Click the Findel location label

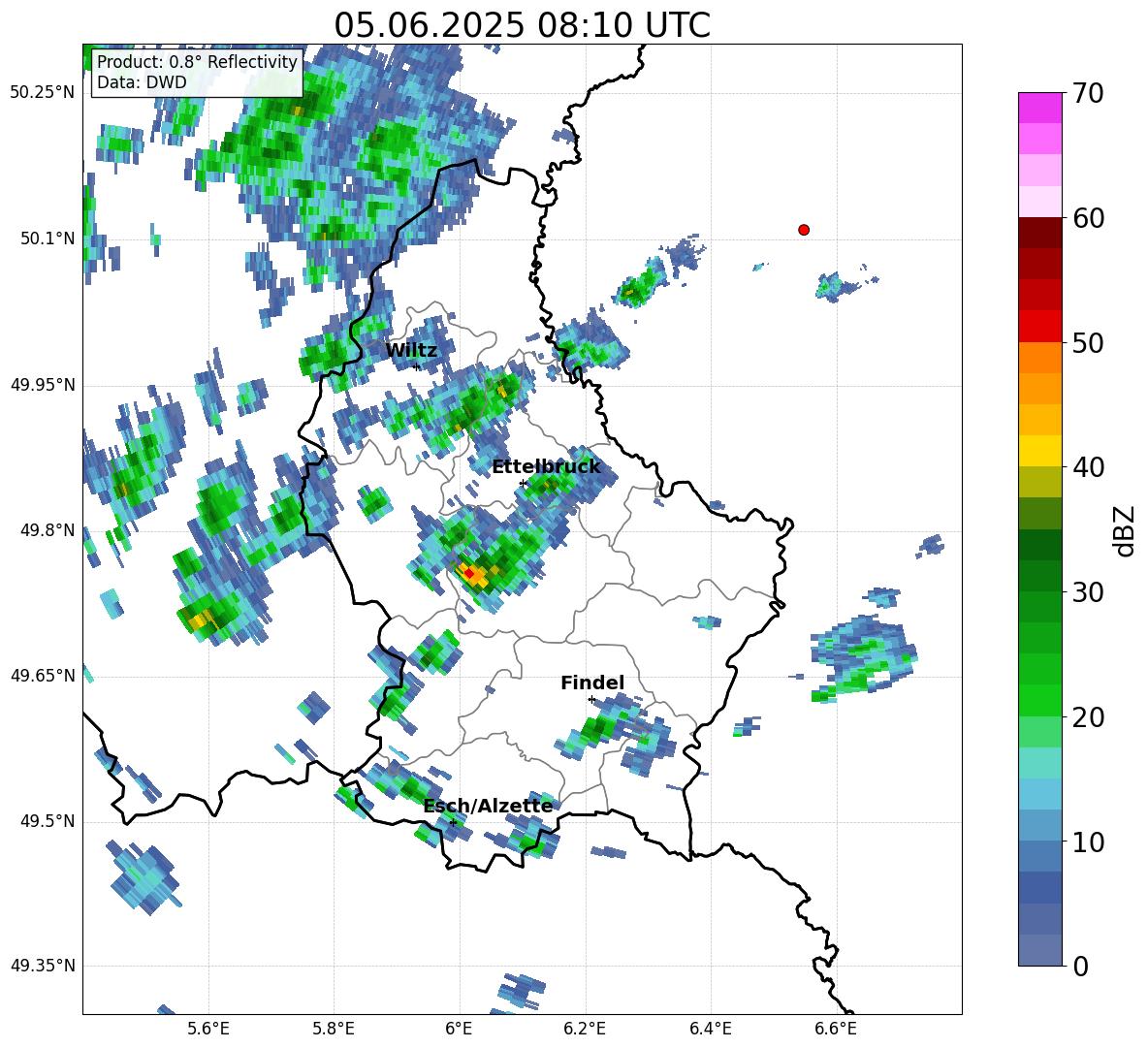(x=592, y=683)
